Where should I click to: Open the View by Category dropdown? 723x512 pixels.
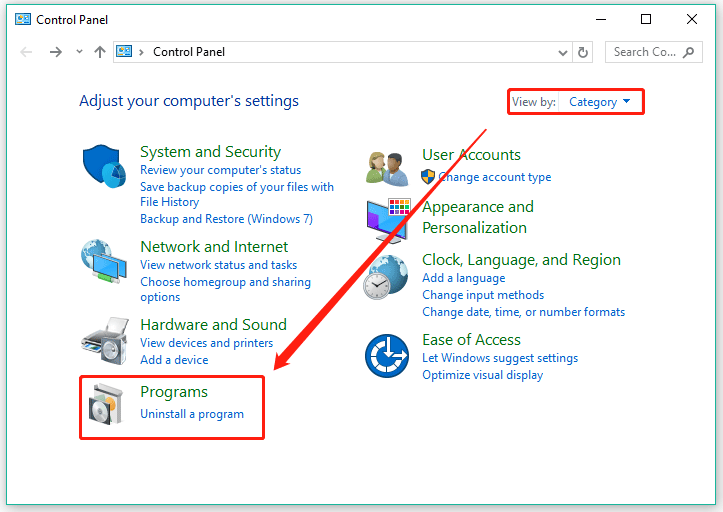coord(599,101)
